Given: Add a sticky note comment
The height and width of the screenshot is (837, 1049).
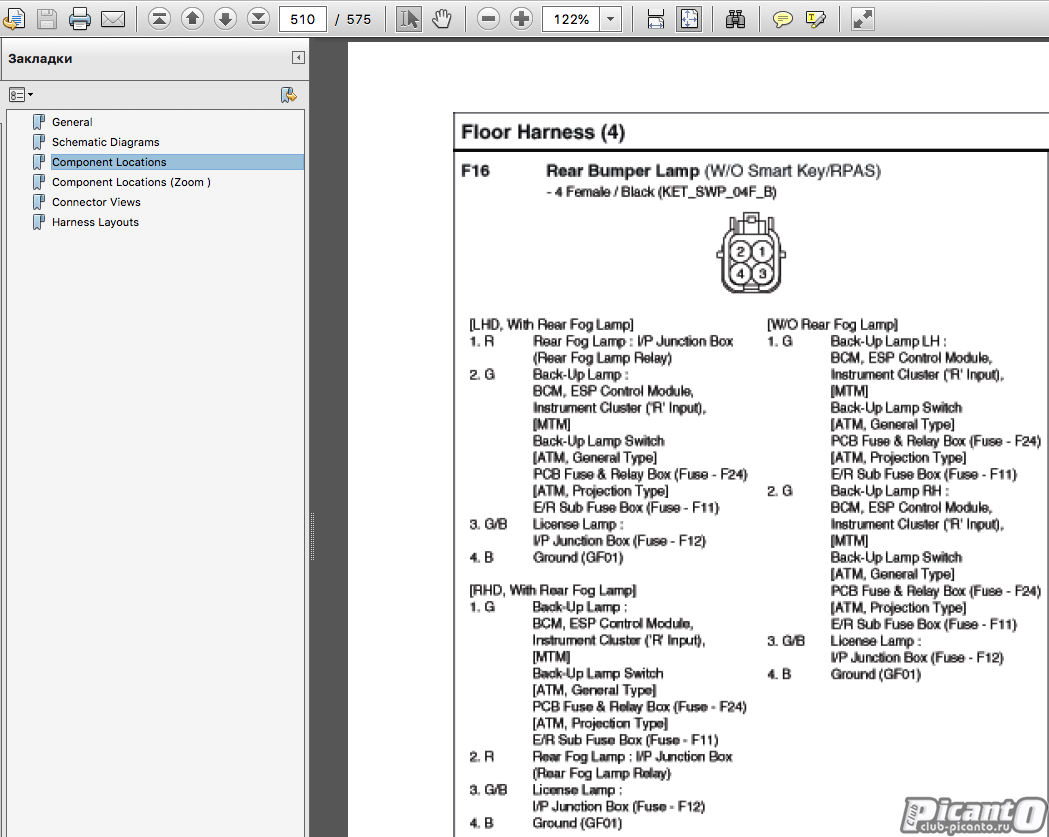Looking at the screenshot, I should 782,19.
